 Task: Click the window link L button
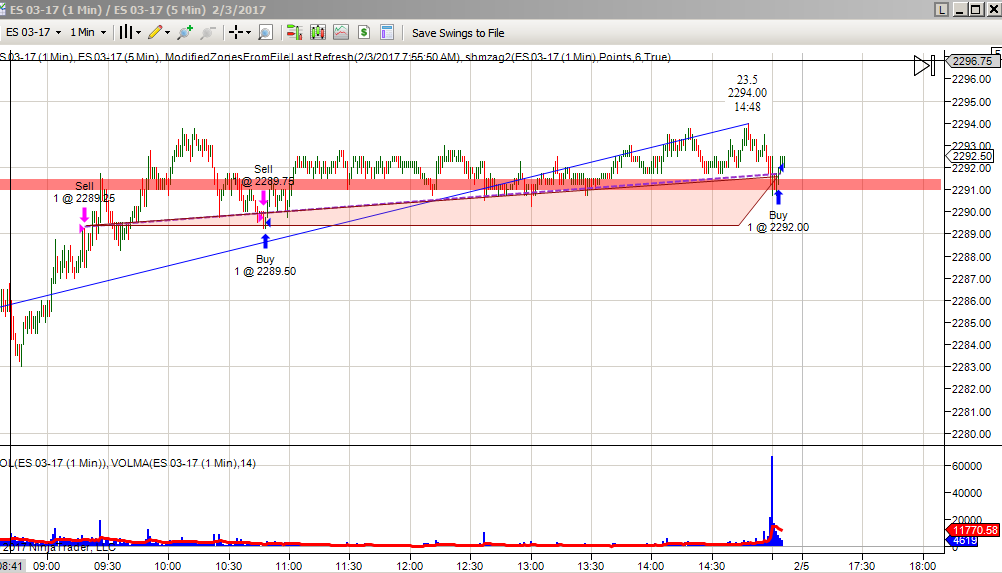pos(941,9)
